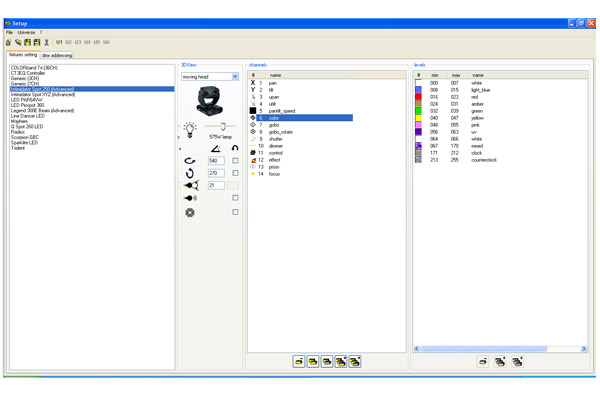Screen dimensions: 600x400
Task: Open the Universe menu
Action: [x=26, y=32]
